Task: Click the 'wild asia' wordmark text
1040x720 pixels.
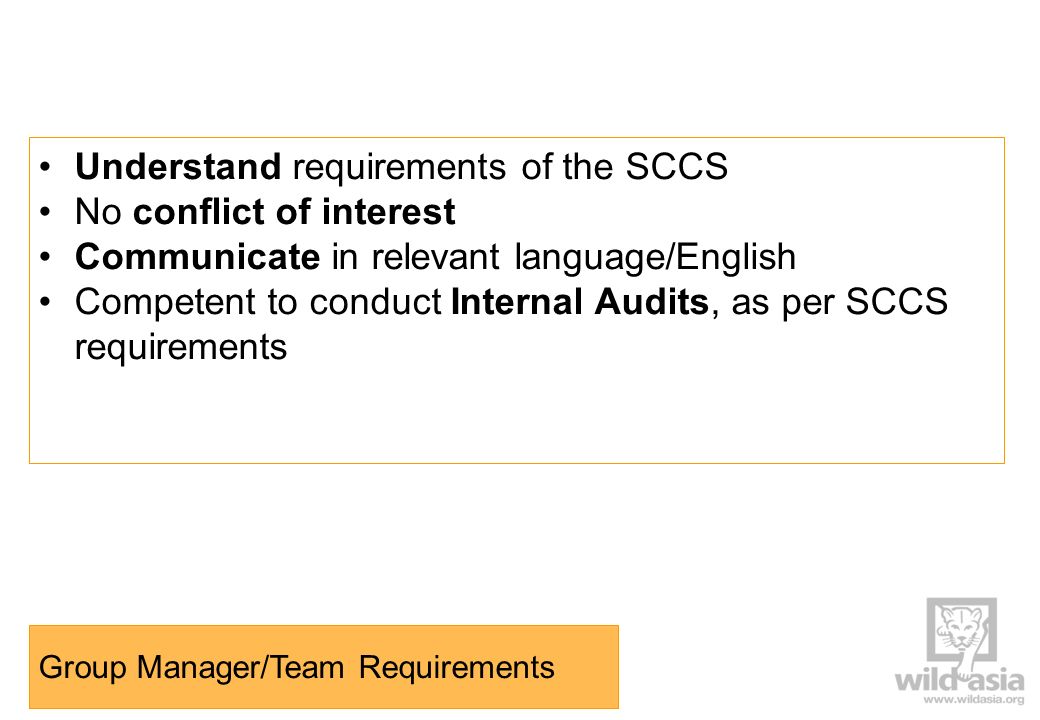Action: coord(960,681)
